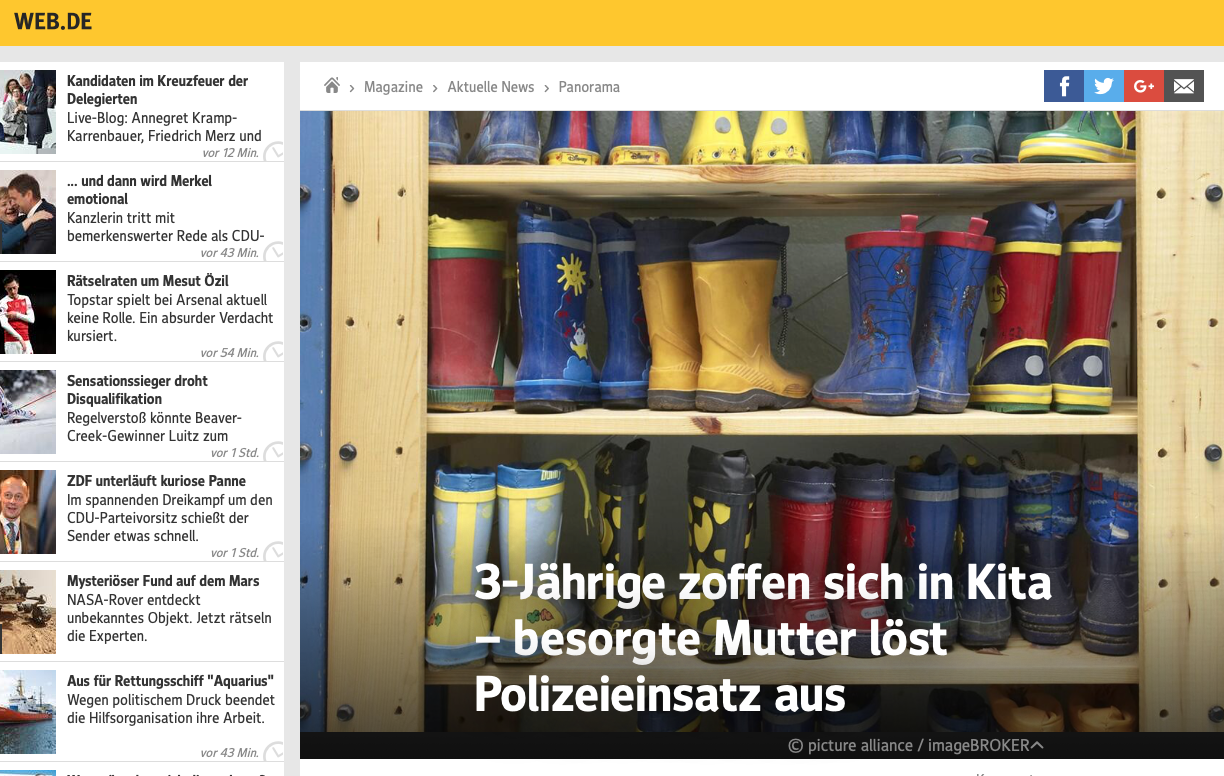Image resolution: width=1224 pixels, height=776 pixels.
Task: Click the clock icon in the Disqualifikation story
Action: tap(273, 452)
